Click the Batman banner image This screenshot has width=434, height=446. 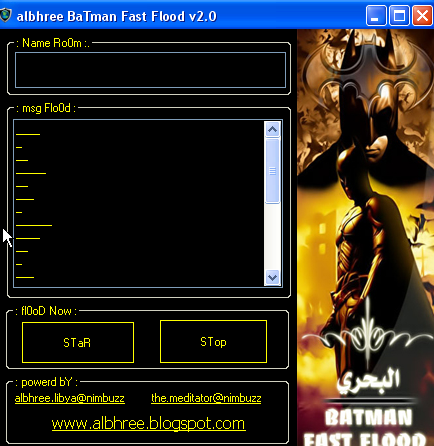pyautogui.click(x=365, y=237)
